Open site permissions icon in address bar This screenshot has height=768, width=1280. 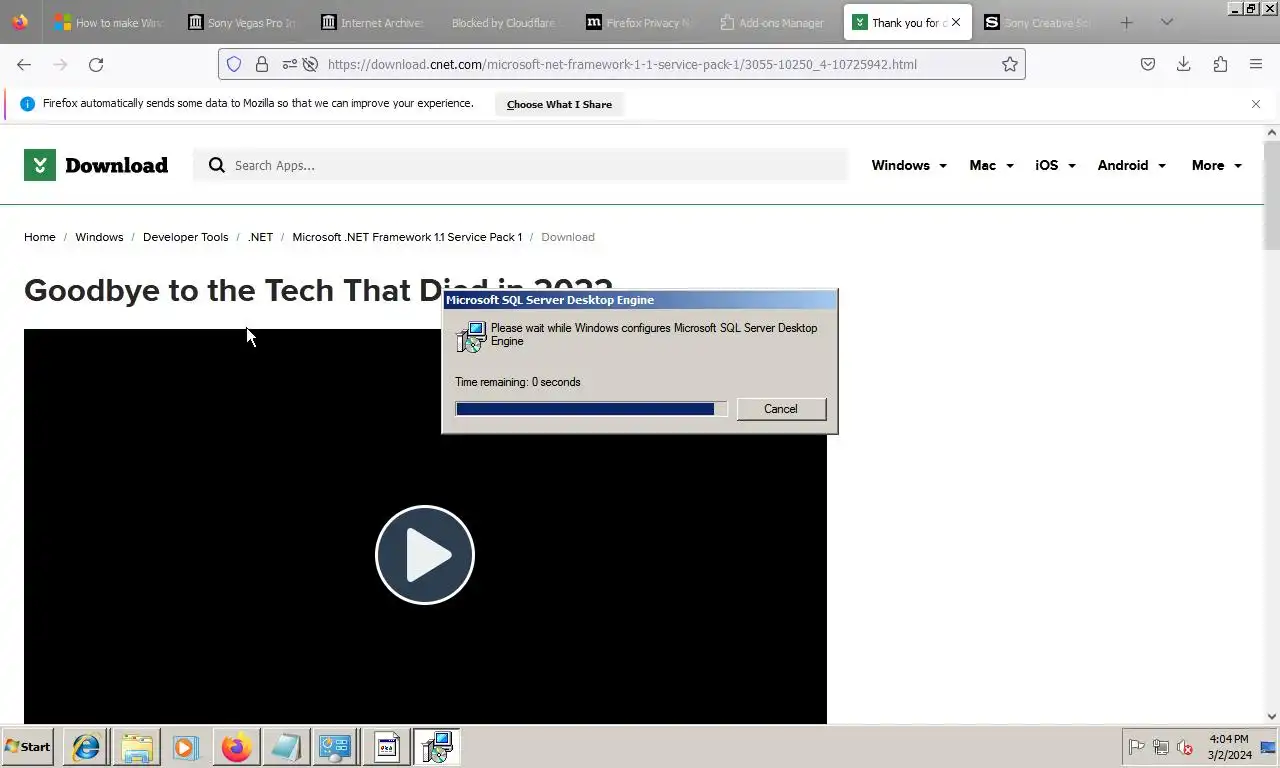click(x=290, y=64)
